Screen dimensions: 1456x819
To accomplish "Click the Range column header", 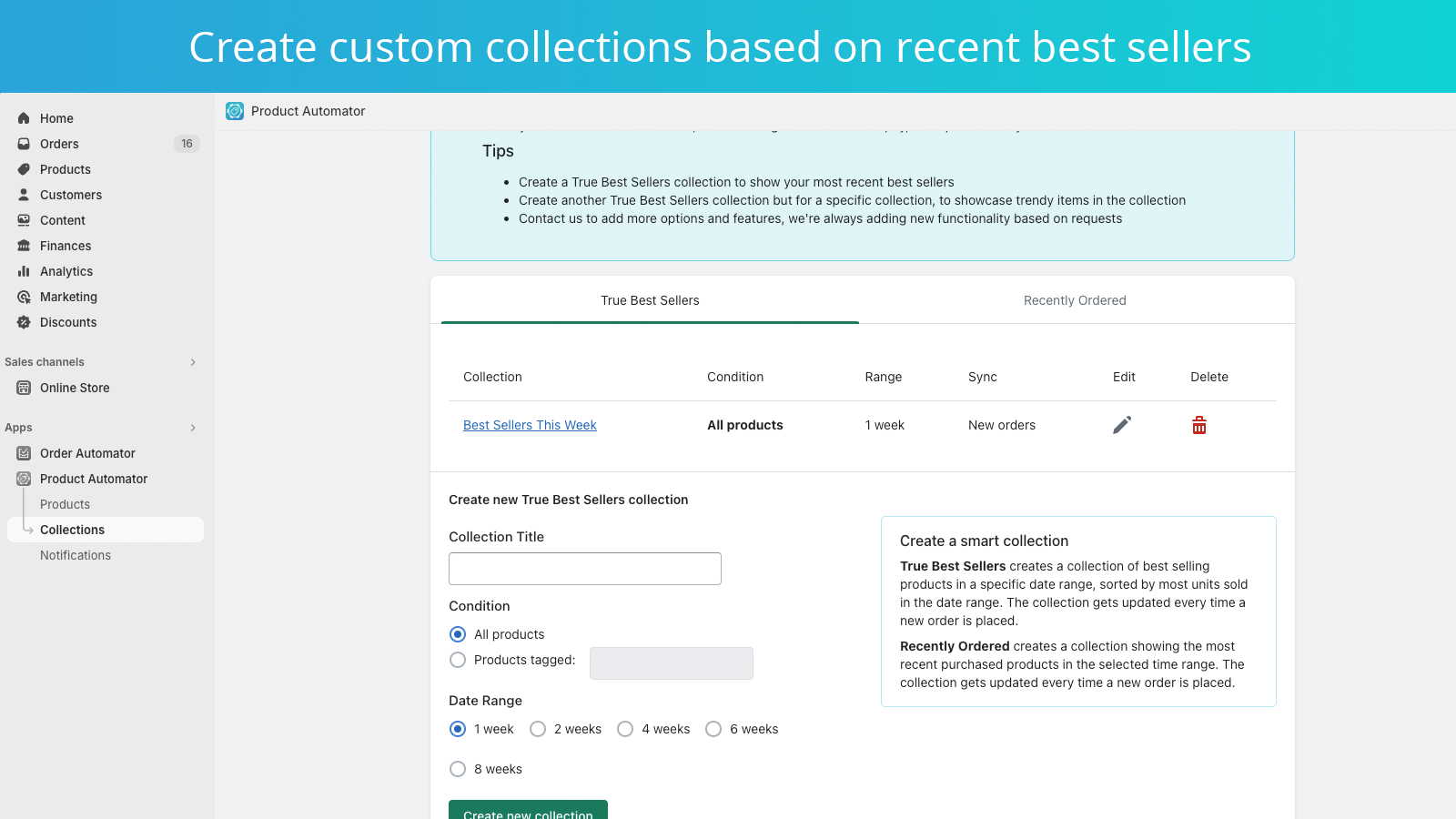I will click(884, 377).
